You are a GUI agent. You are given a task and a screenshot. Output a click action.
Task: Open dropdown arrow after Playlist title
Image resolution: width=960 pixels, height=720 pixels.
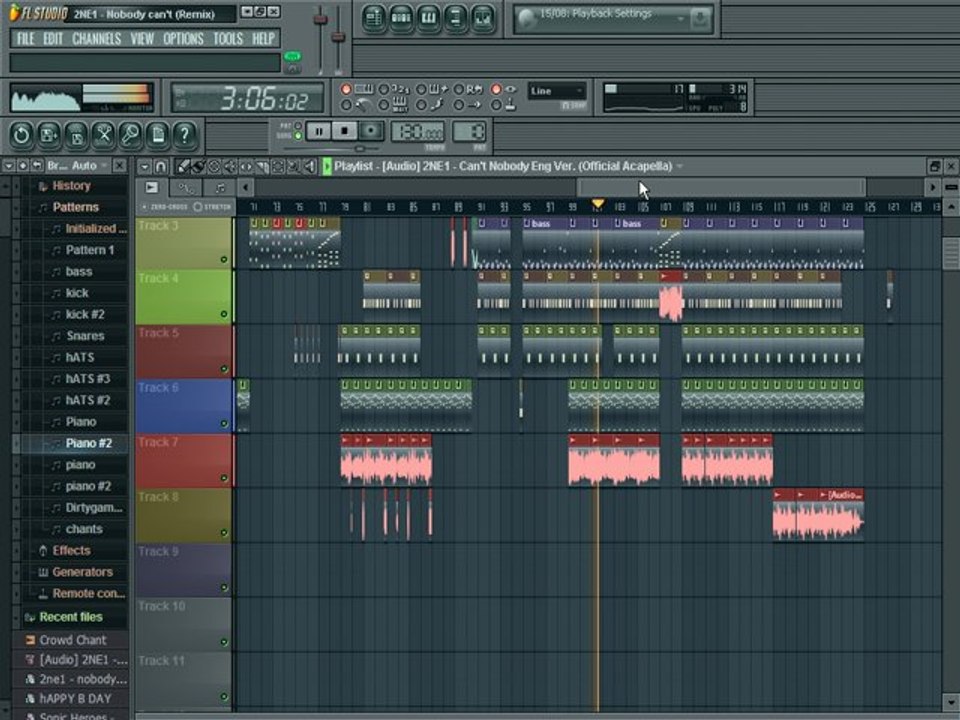click(680, 167)
